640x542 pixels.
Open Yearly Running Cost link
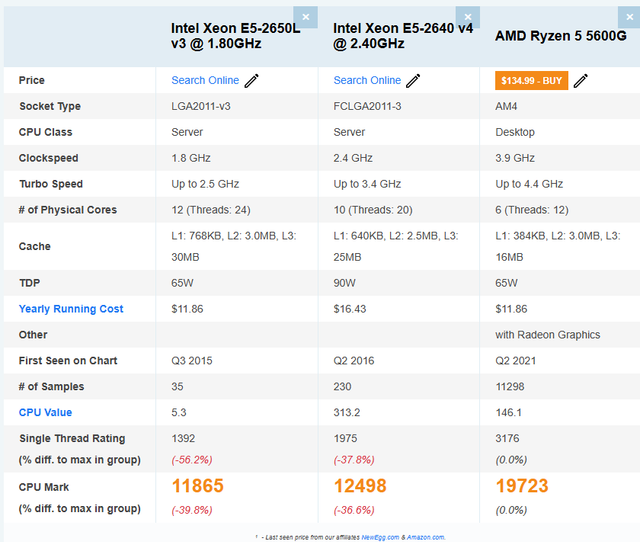[71, 309]
